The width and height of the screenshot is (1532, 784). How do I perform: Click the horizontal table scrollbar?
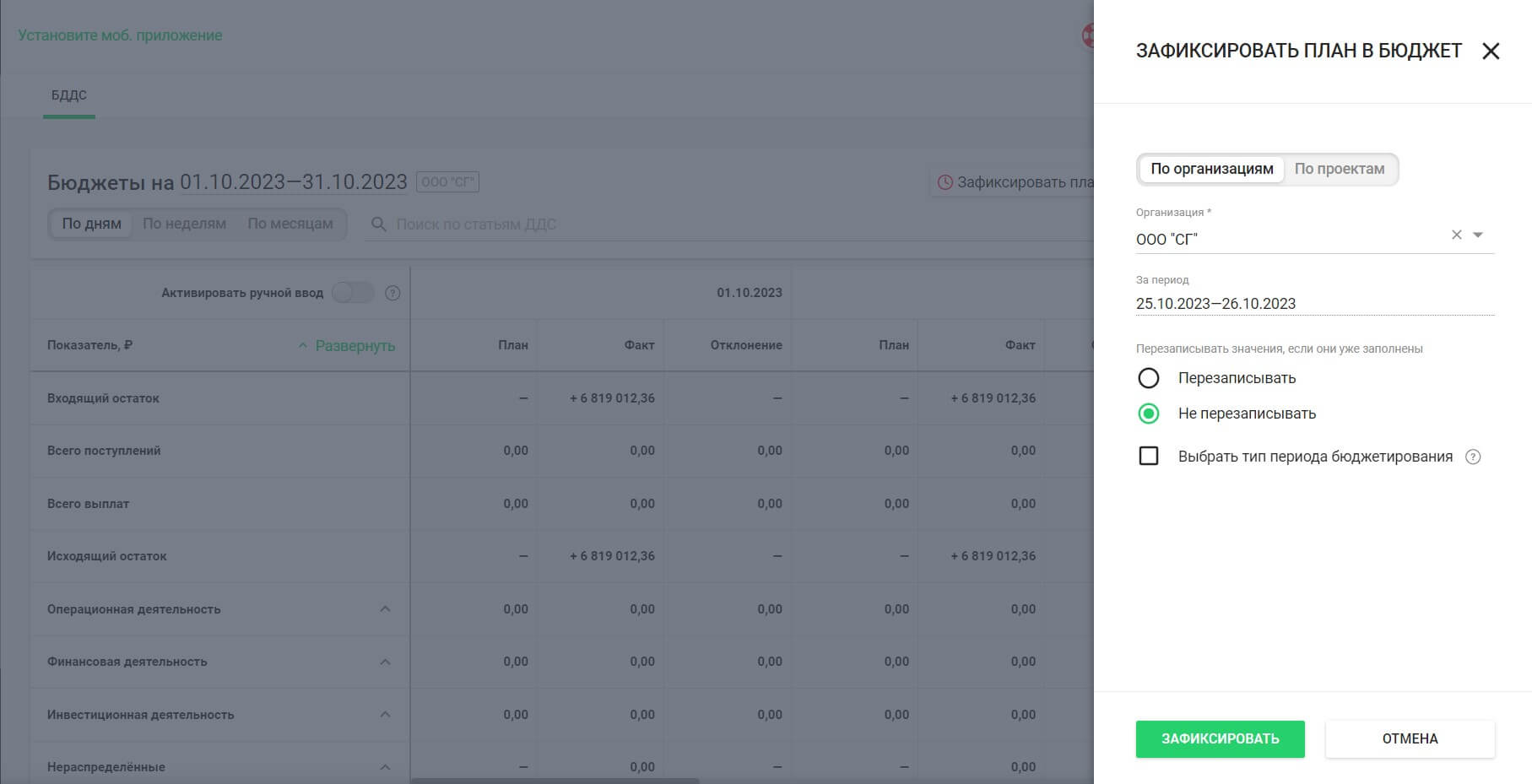coord(555,781)
